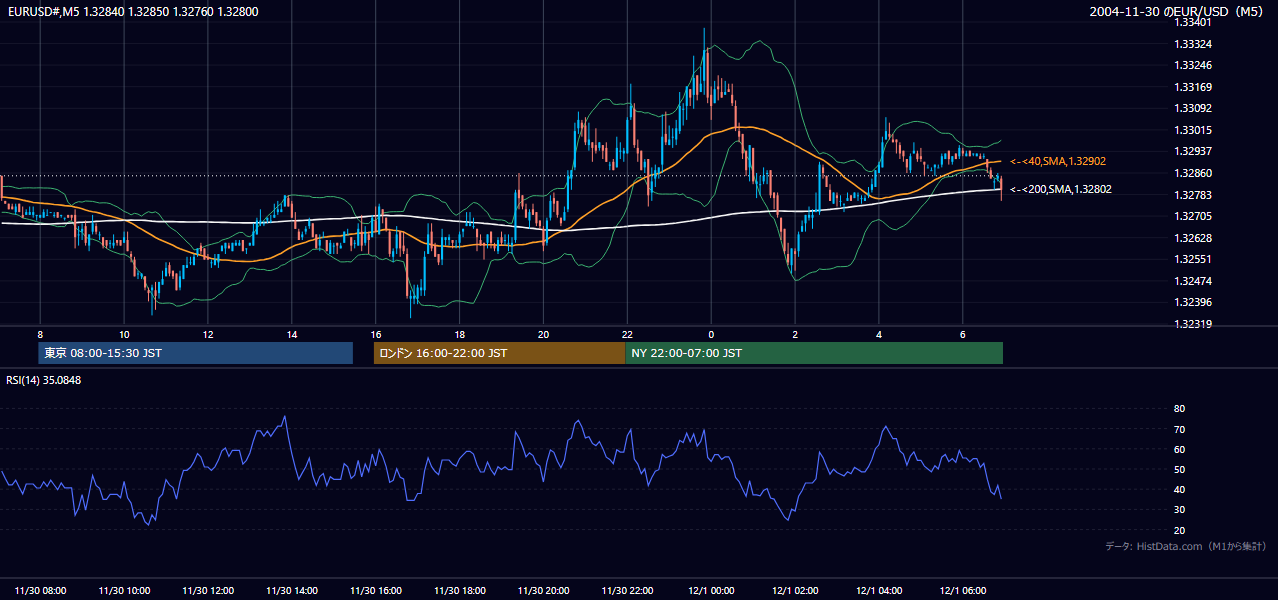This screenshot has height=600, width=1278.
Task: Click price axis value 1.33015
Action: tap(1194, 131)
